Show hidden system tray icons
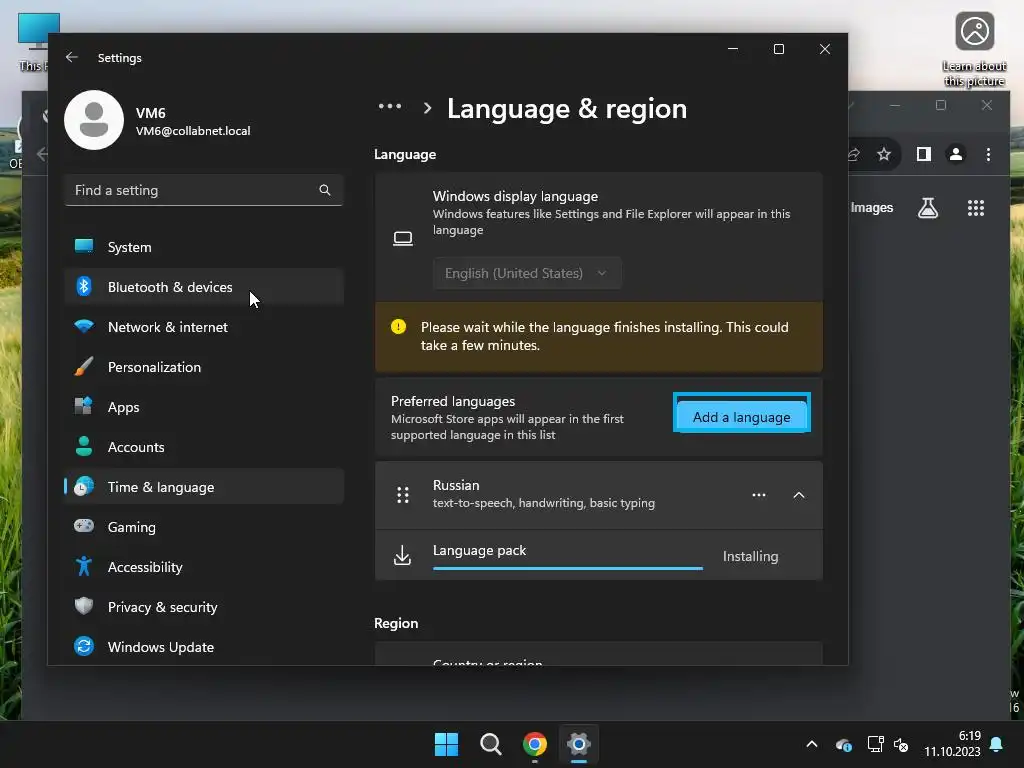Screen dimensions: 1024x768 812,744
